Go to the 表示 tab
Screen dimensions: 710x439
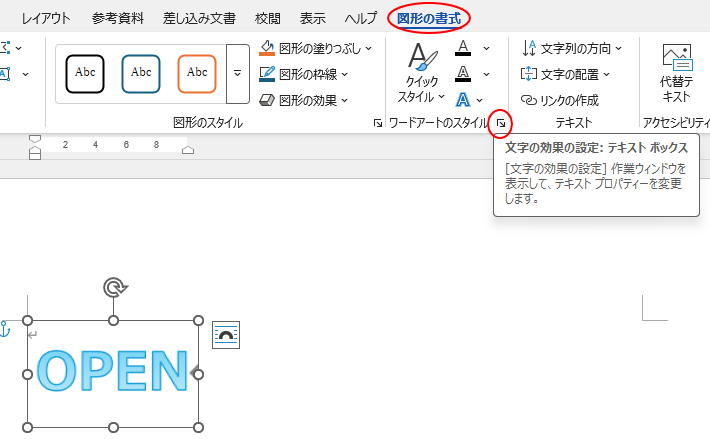click(x=312, y=19)
